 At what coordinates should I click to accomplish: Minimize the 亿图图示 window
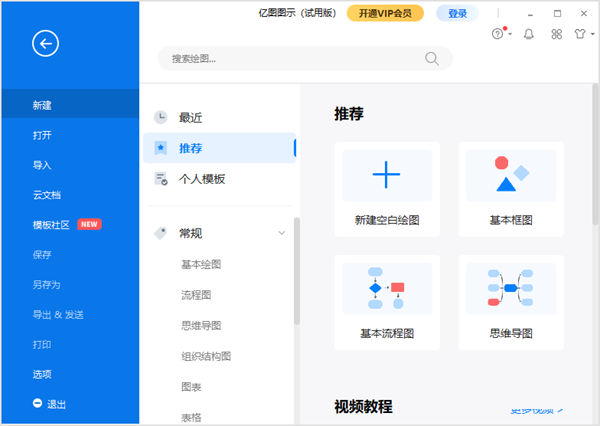coord(530,14)
